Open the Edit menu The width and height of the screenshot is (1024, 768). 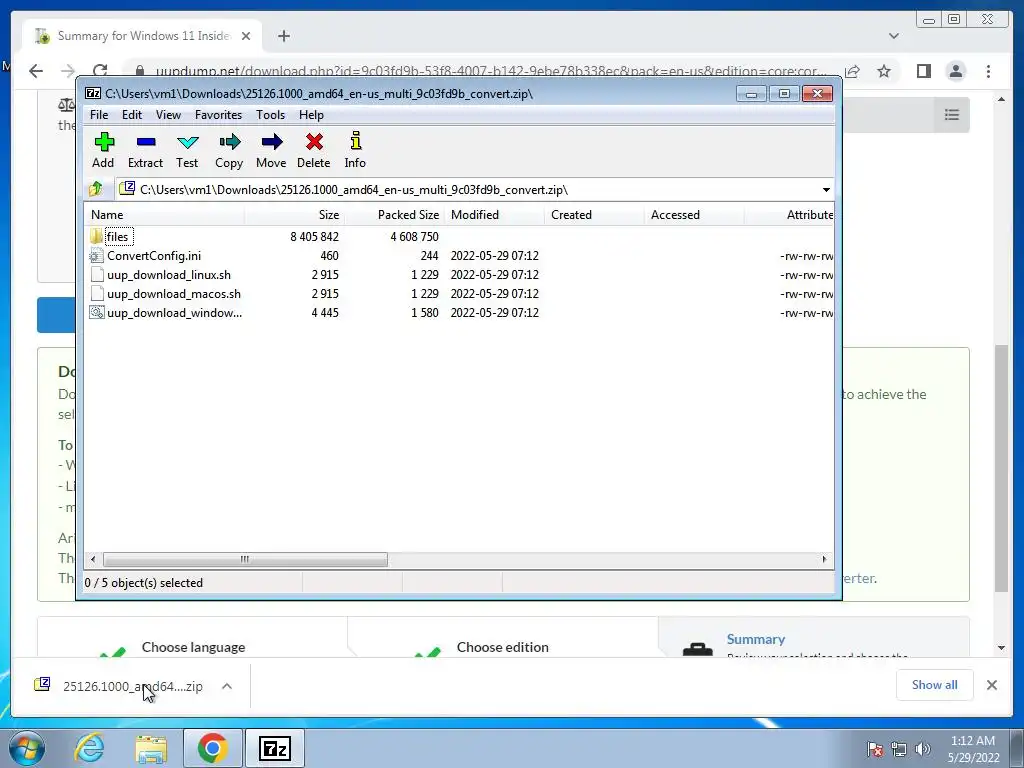point(132,115)
